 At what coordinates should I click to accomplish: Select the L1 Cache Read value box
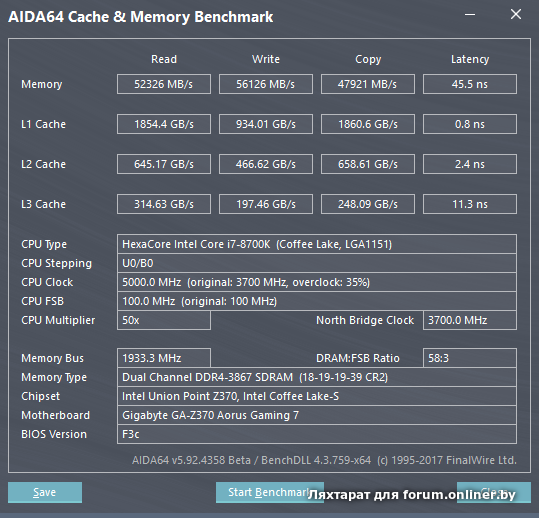click(x=164, y=124)
